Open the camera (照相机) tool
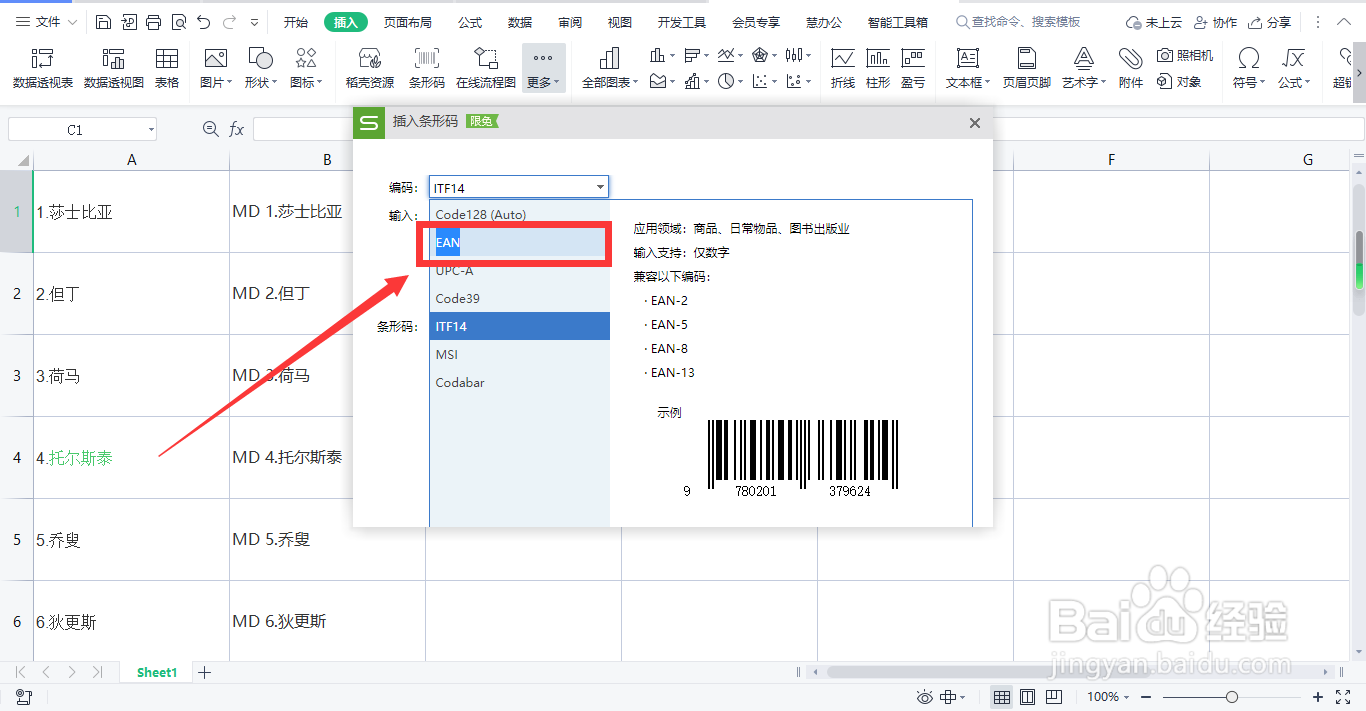The width and height of the screenshot is (1366, 711). (1185, 56)
